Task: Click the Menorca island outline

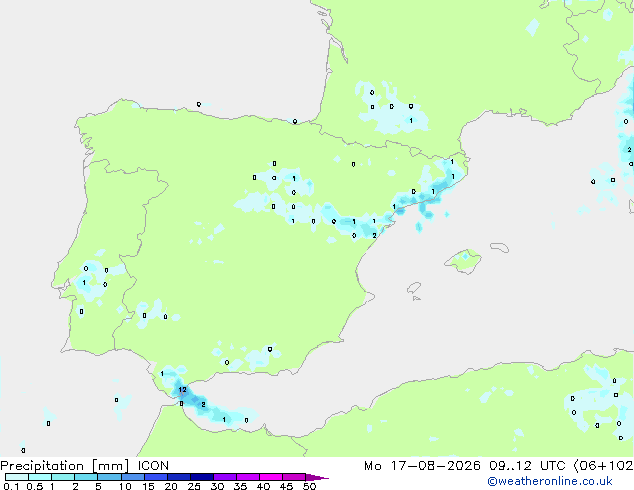Action: coord(499,247)
